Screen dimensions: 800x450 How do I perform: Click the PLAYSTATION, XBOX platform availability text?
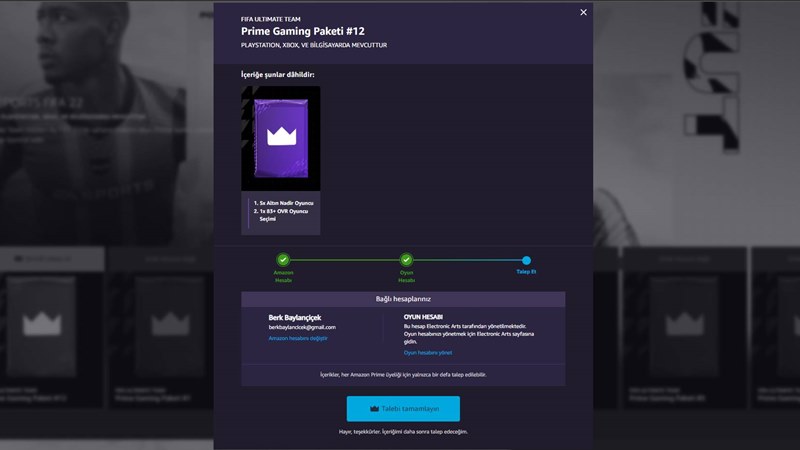[314, 45]
